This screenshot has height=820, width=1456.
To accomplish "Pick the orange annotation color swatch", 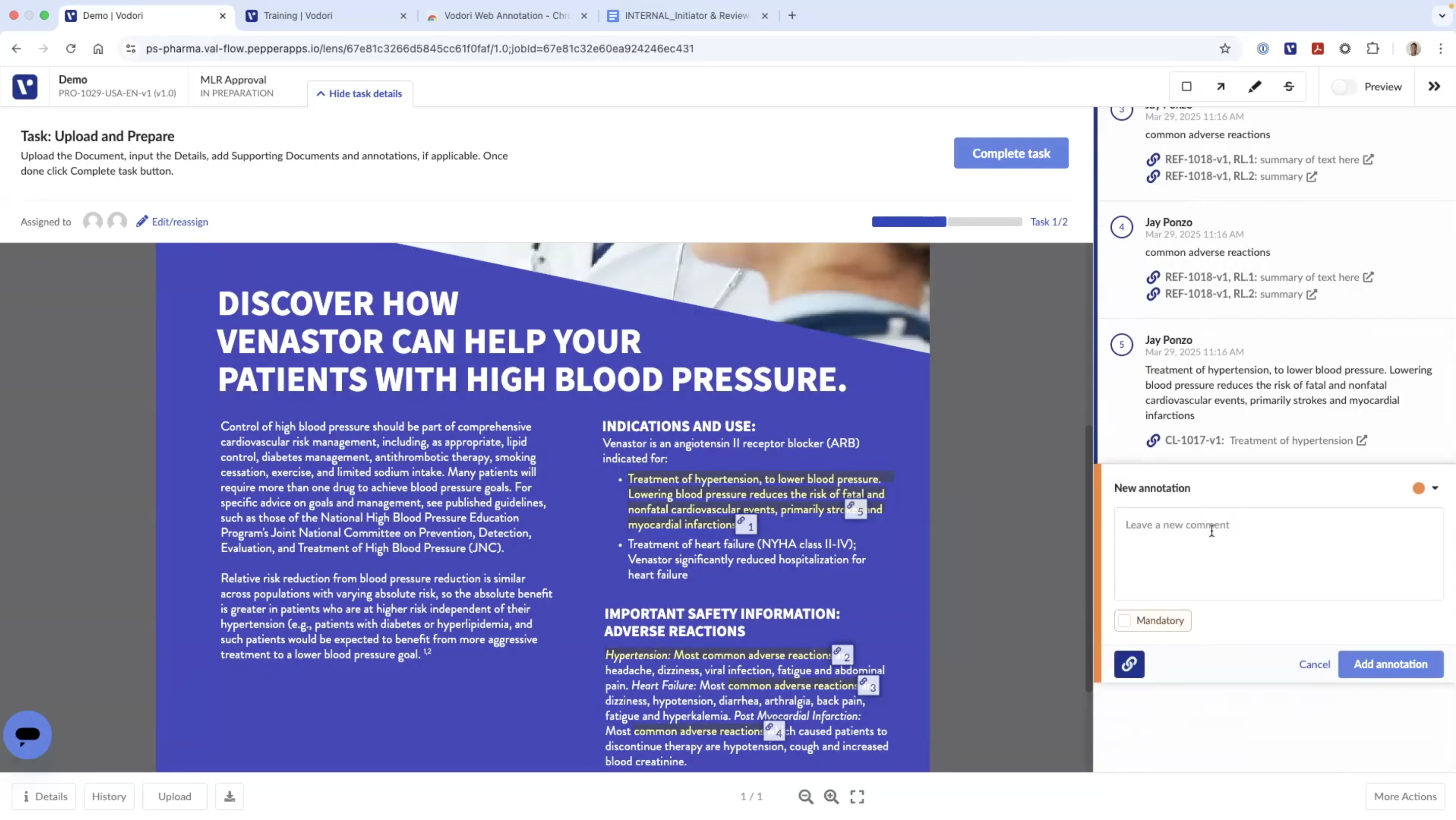I will tap(1418, 488).
